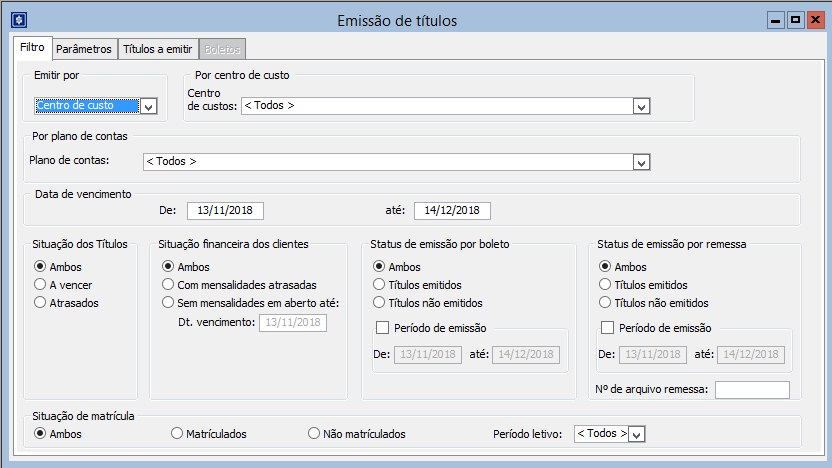832x468 pixels.
Task: Click the Data de vencimento De field
Action: 225,210
